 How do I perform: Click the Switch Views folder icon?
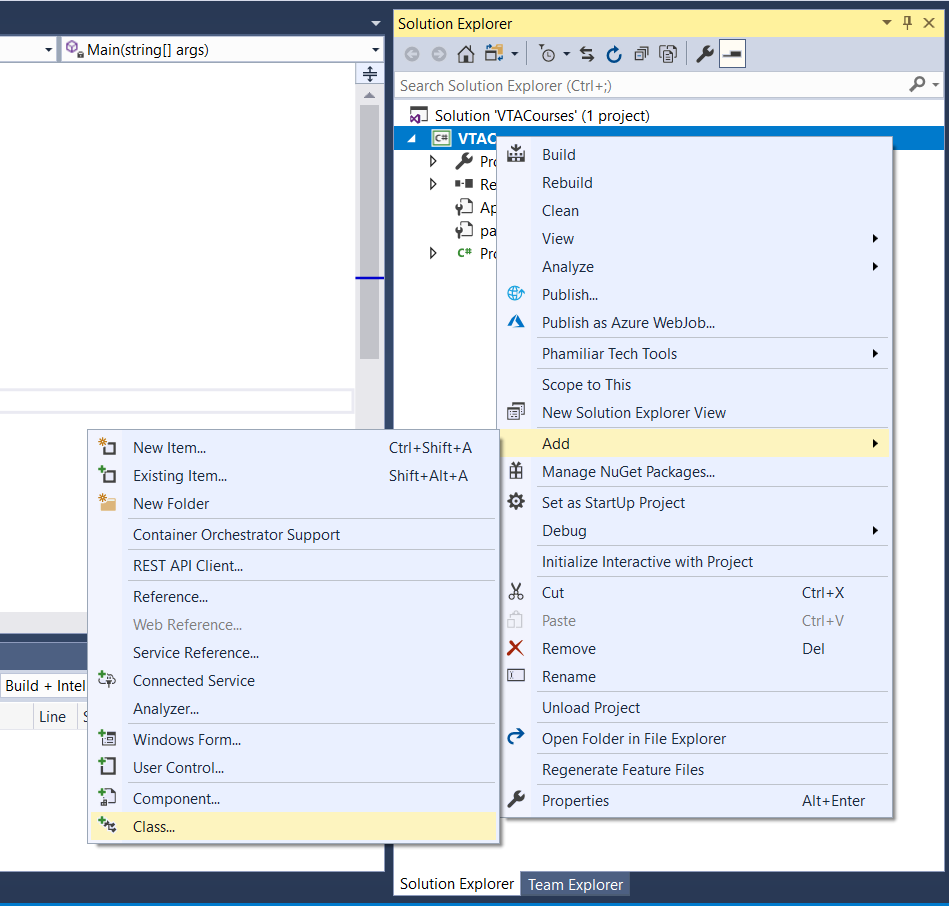[x=494, y=54]
